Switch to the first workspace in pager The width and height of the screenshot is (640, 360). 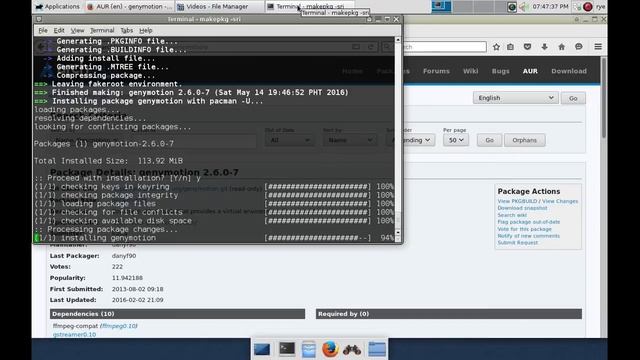442,7
